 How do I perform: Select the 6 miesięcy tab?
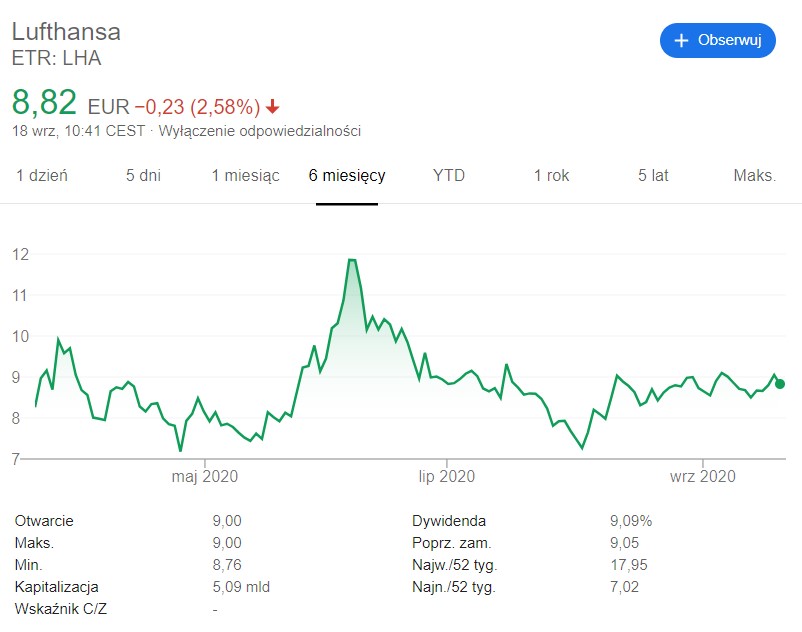[347, 175]
